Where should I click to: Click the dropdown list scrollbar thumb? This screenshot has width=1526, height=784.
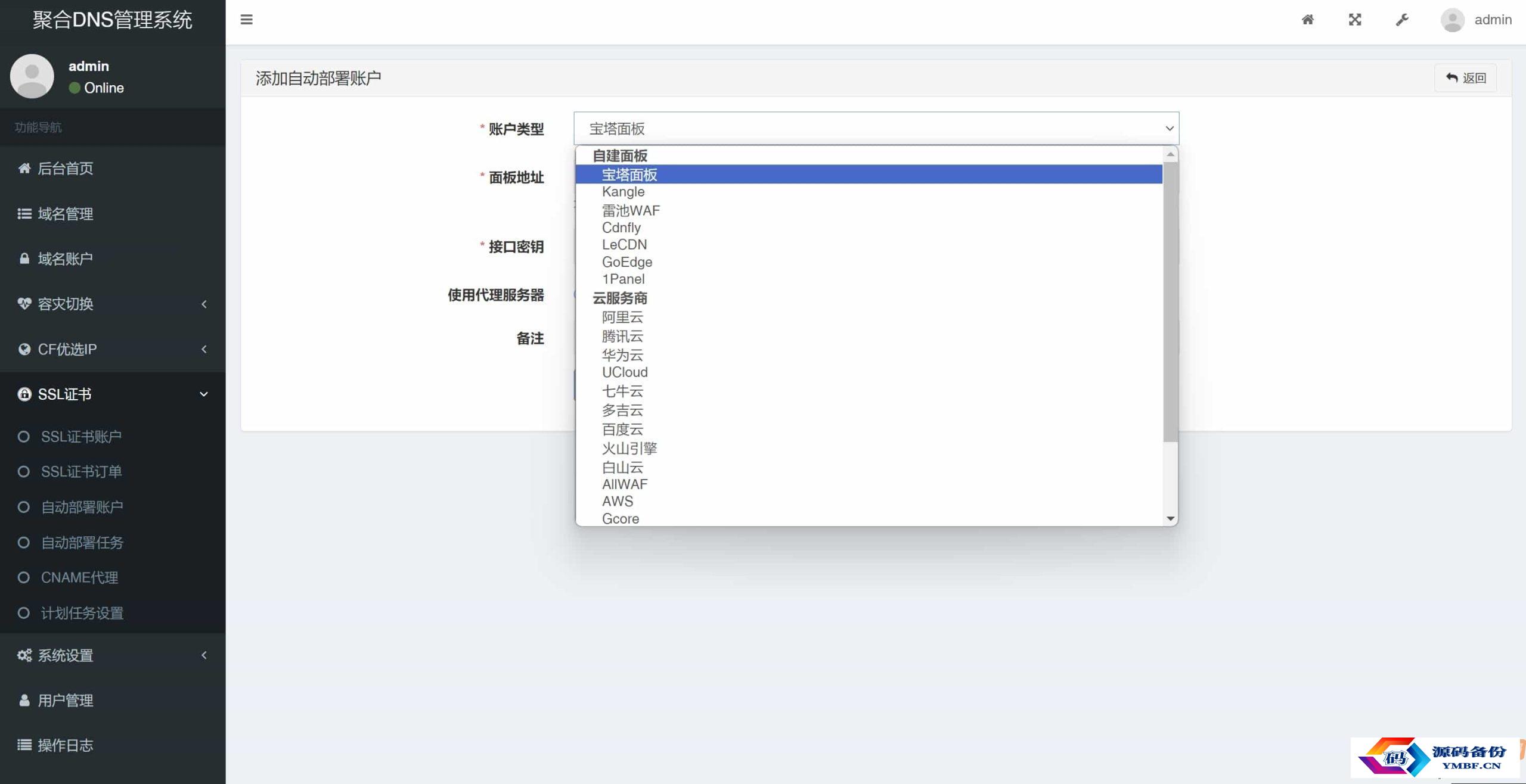pos(1170,302)
